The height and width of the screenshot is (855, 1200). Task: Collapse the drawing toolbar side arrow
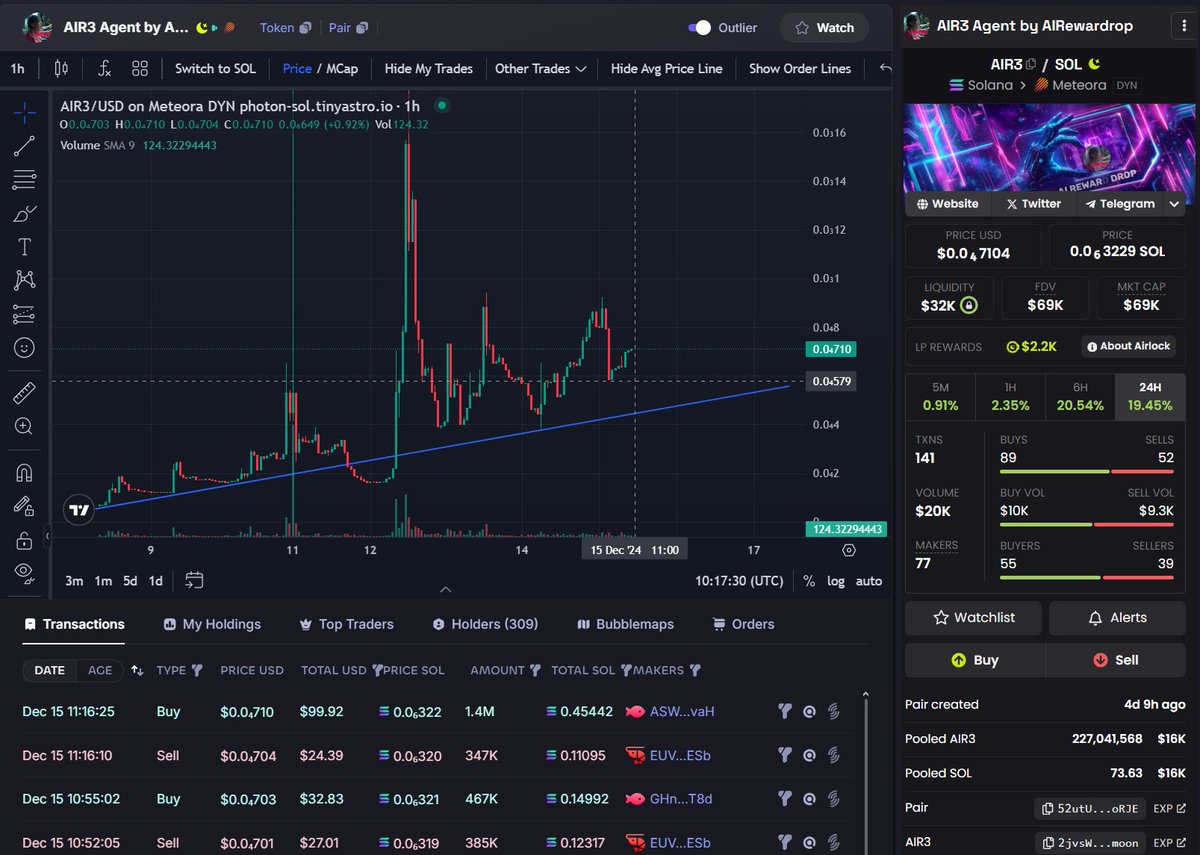pyautogui.click(x=47, y=536)
